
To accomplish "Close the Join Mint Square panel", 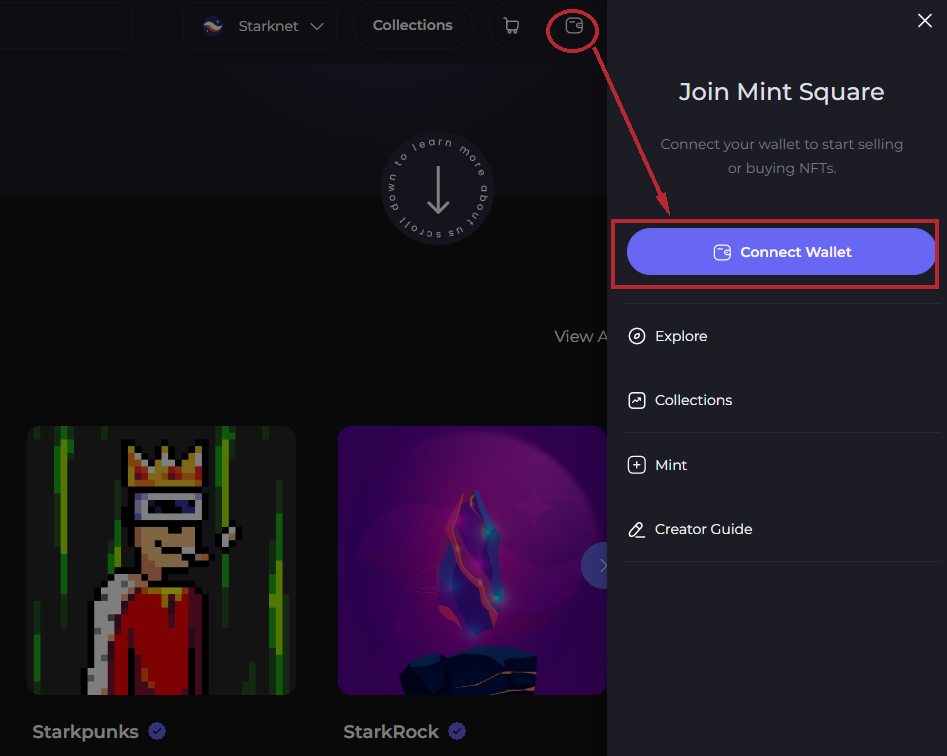I will click(x=925, y=21).
